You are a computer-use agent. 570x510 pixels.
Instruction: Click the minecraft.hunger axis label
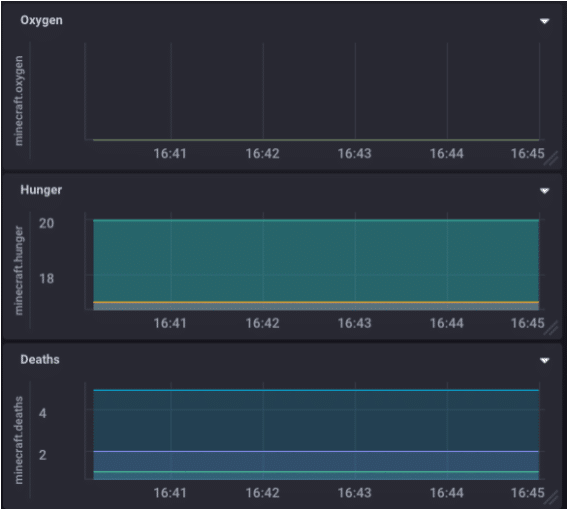tap(19, 270)
